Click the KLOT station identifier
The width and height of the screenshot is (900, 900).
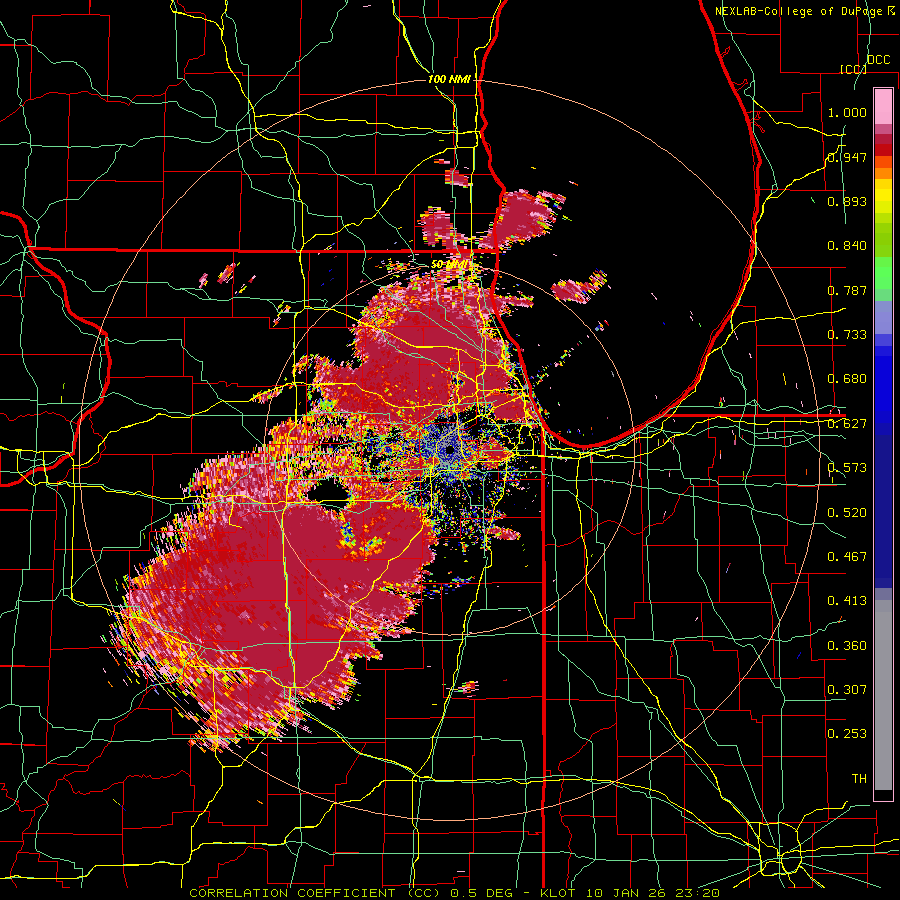click(x=557, y=893)
